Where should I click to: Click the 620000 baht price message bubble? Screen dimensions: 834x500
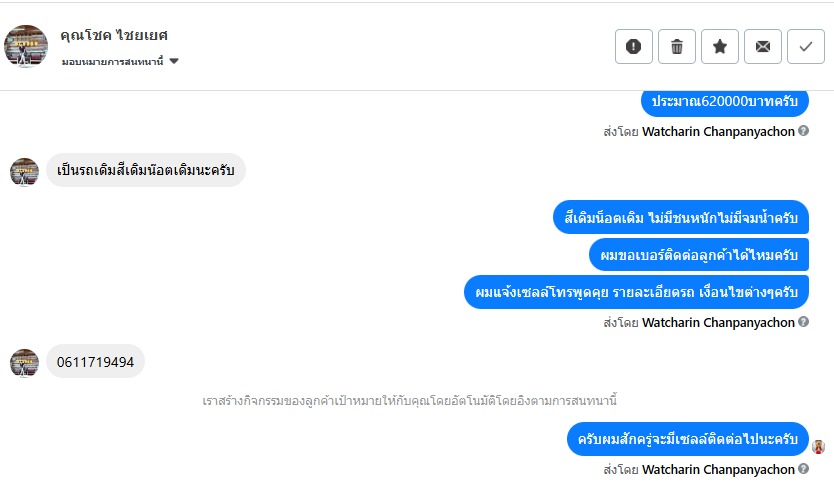(724, 101)
